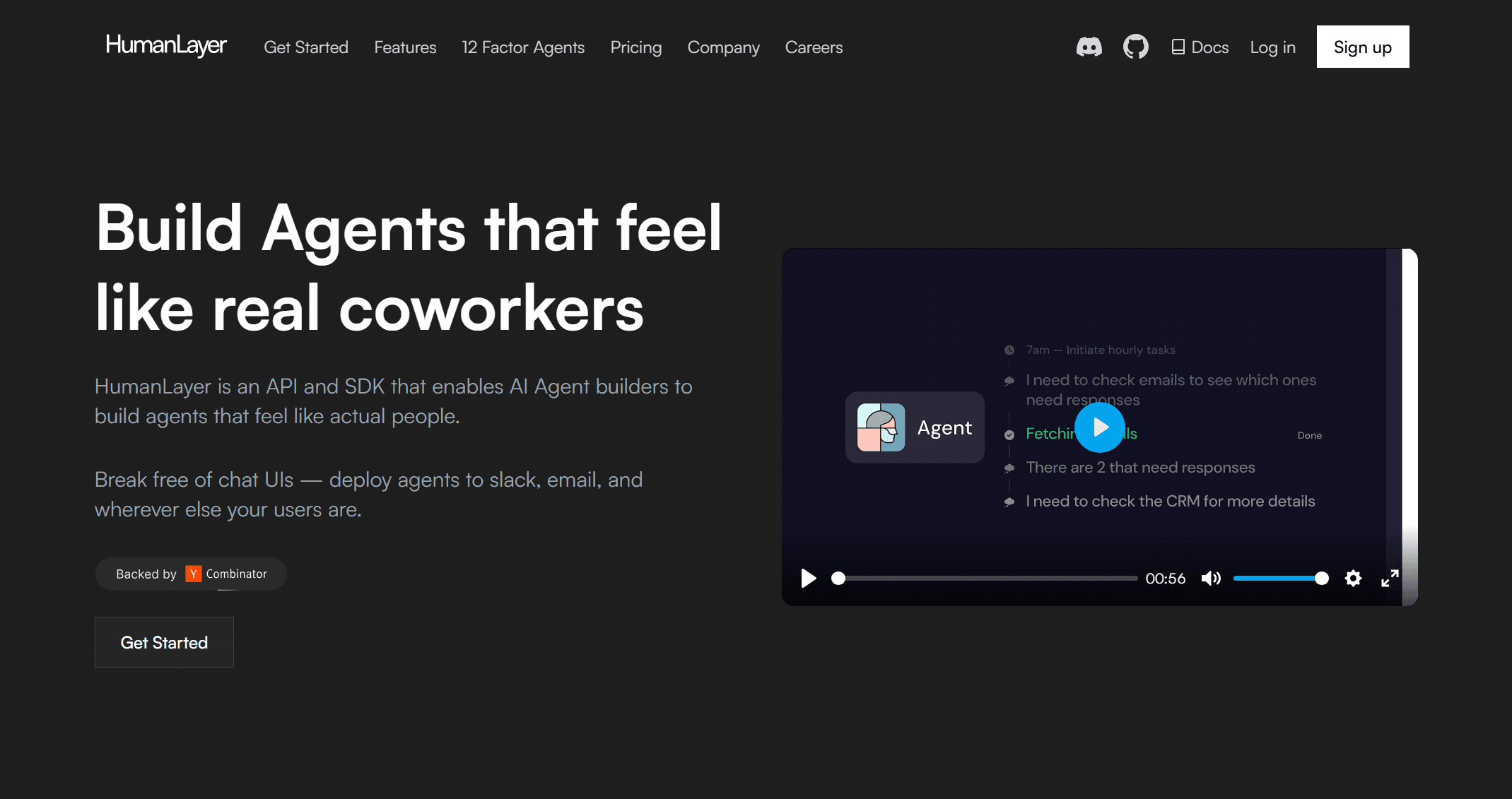
Task: Click the video progress seek bar
Action: (x=987, y=579)
